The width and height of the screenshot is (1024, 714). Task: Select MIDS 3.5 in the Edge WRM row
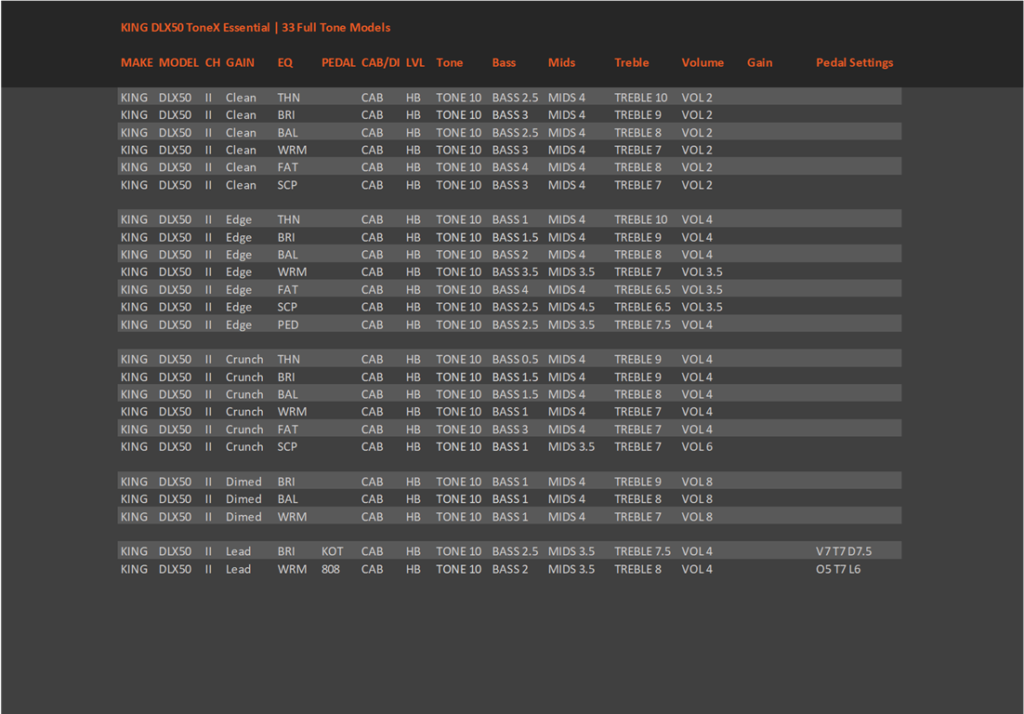pyautogui.click(x=571, y=272)
